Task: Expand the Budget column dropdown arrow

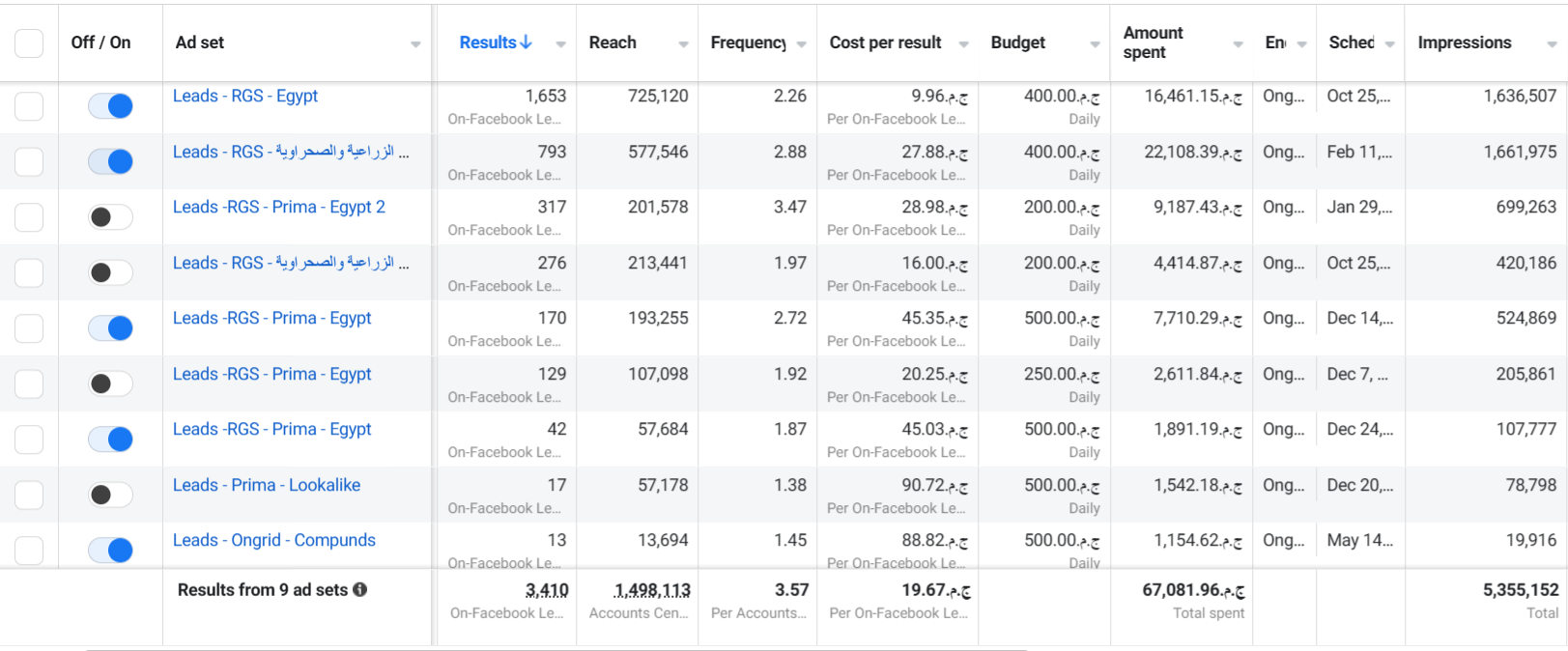Action: (x=1095, y=44)
